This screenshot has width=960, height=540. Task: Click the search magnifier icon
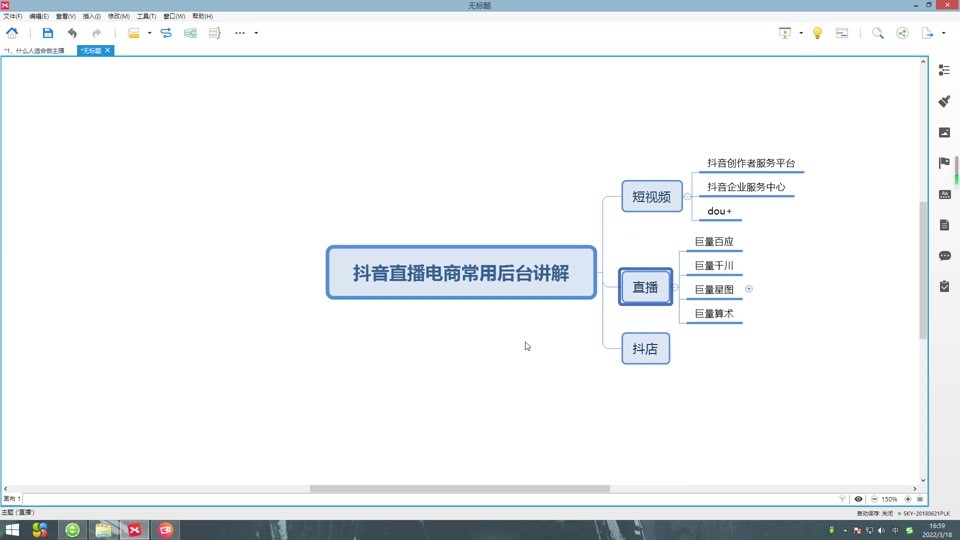coord(878,33)
